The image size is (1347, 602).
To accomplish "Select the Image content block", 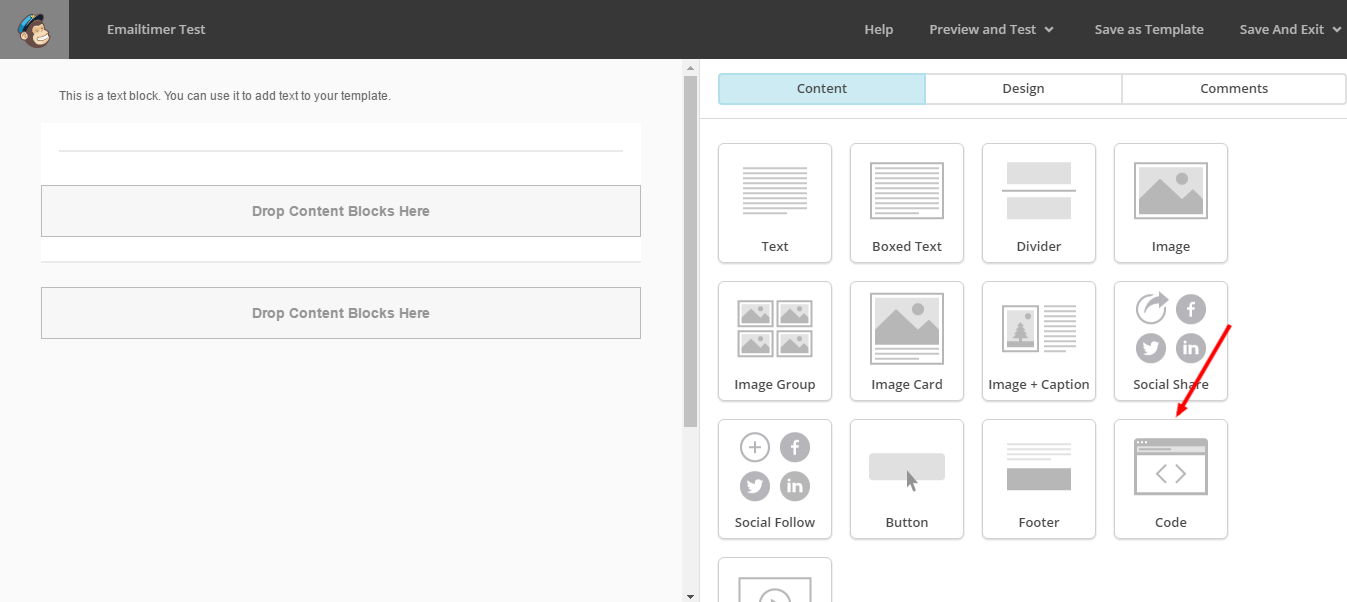I will pos(1171,203).
